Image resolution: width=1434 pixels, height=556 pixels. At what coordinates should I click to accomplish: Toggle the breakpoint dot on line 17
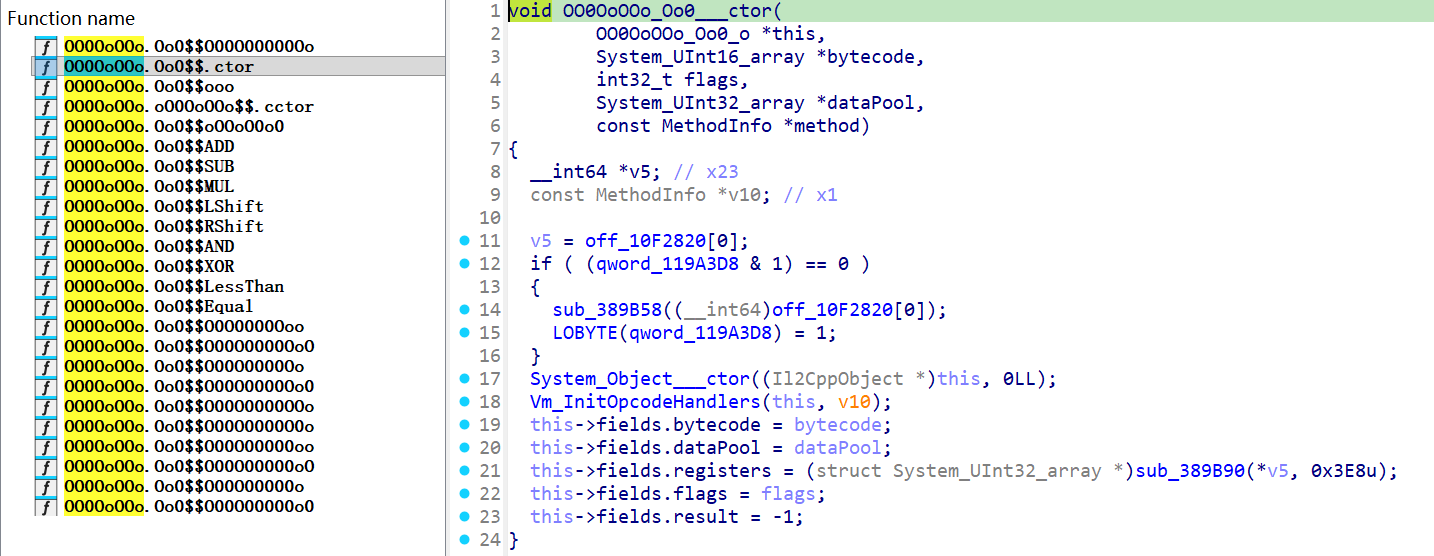click(464, 379)
